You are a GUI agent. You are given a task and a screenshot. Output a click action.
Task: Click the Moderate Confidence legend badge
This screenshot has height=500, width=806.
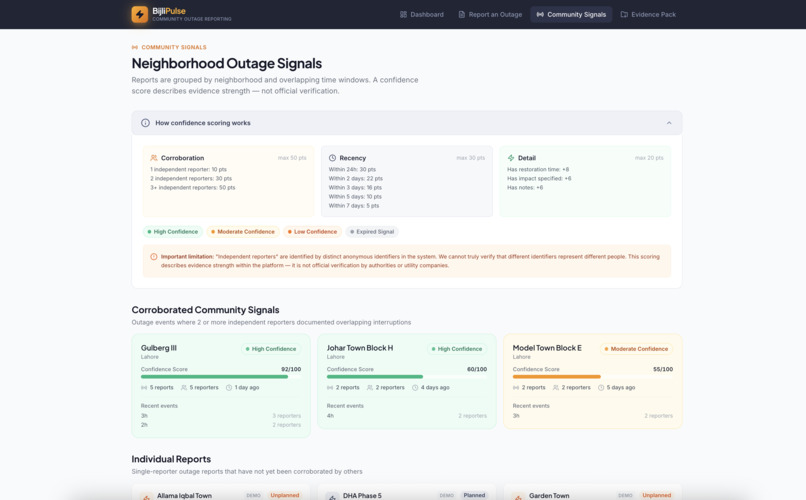coord(243,232)
